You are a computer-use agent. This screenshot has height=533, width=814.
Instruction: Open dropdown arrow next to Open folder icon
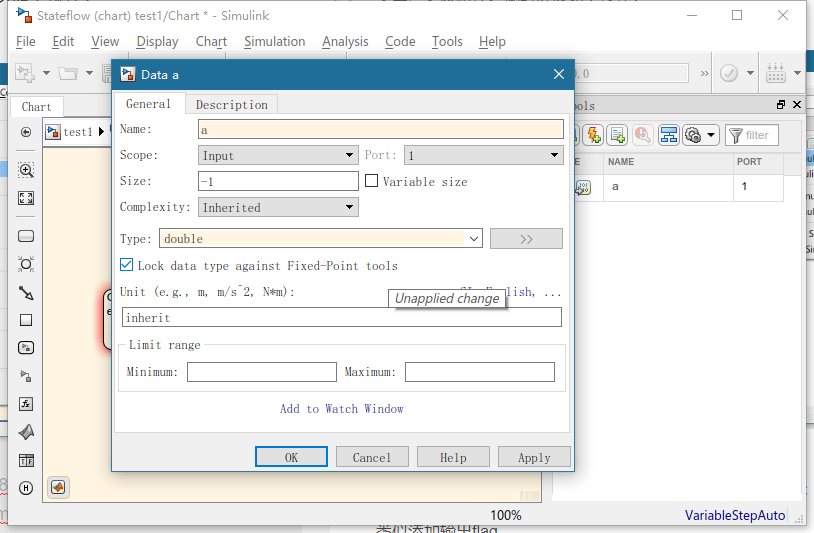point(89,73)
